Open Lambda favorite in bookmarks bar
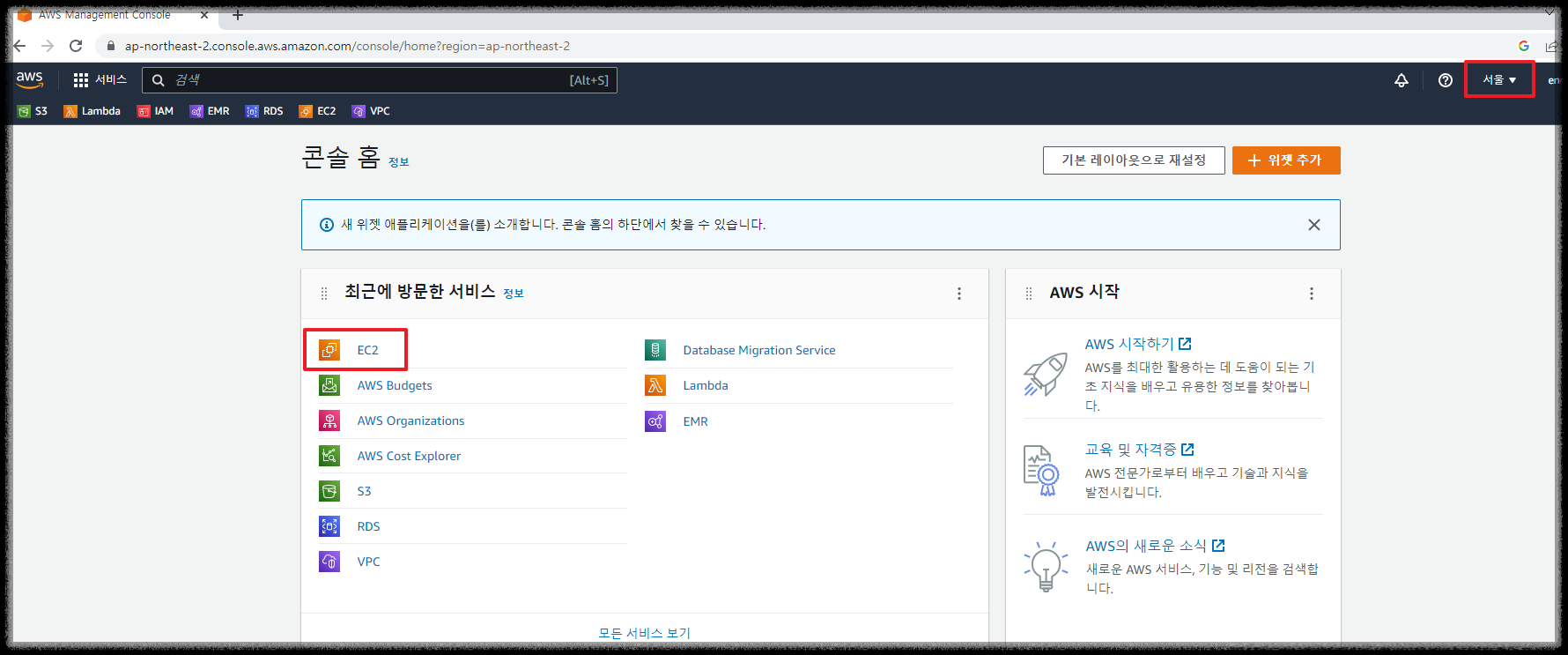The image size is (1568, 655). point(92,111)
